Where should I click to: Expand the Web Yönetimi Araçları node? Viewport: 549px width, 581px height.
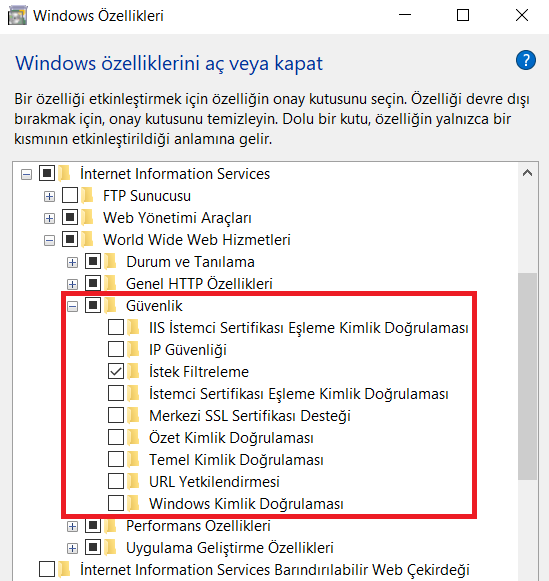coord(49,218)
